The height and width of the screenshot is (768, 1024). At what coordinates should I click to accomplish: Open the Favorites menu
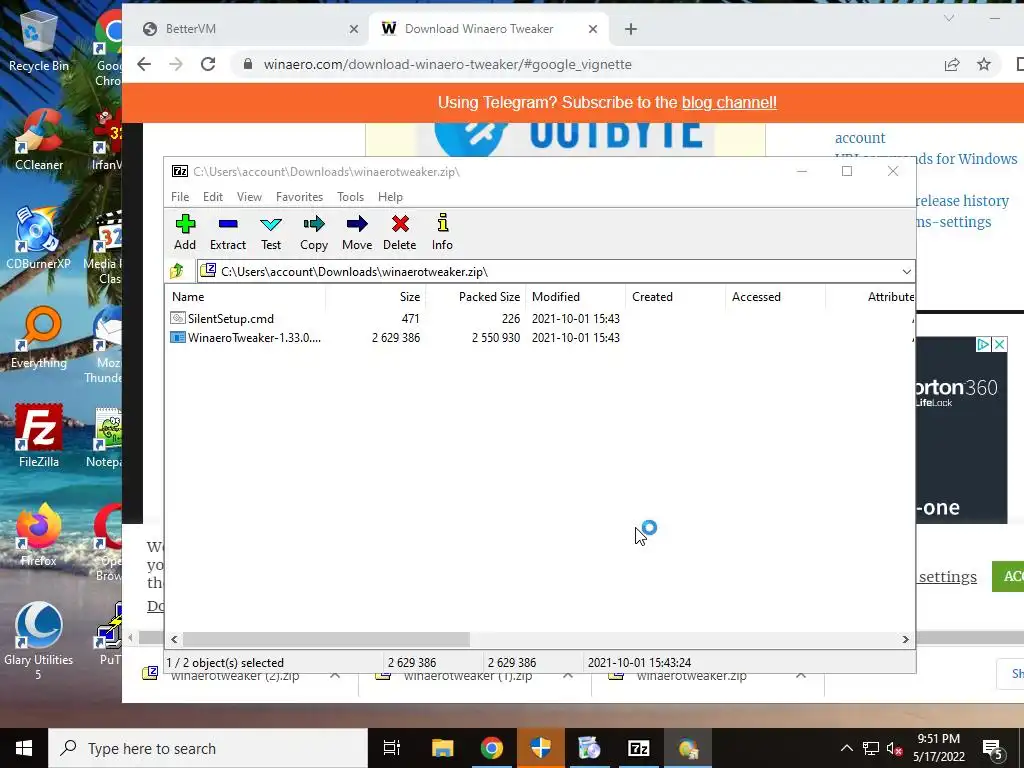pos(299,197)
